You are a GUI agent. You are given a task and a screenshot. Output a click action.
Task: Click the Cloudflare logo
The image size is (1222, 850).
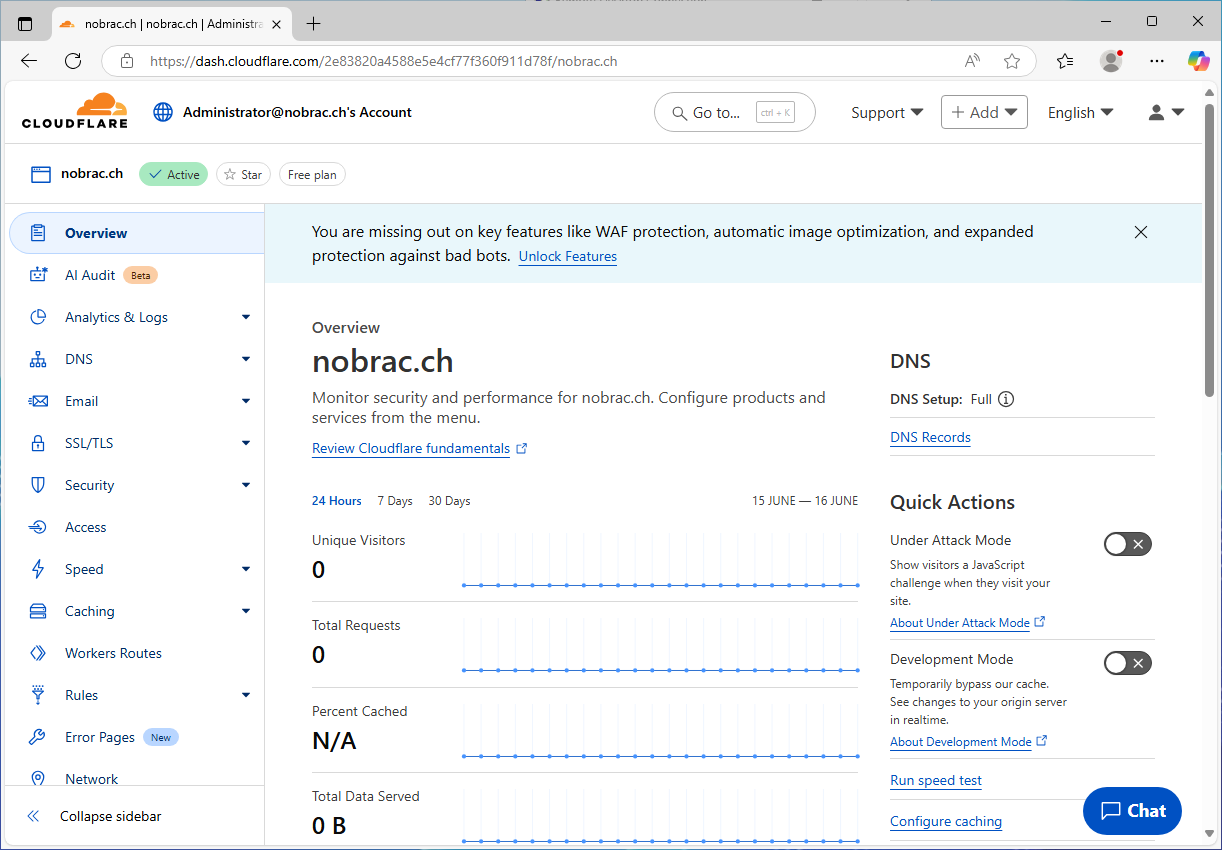pos(75,111)
